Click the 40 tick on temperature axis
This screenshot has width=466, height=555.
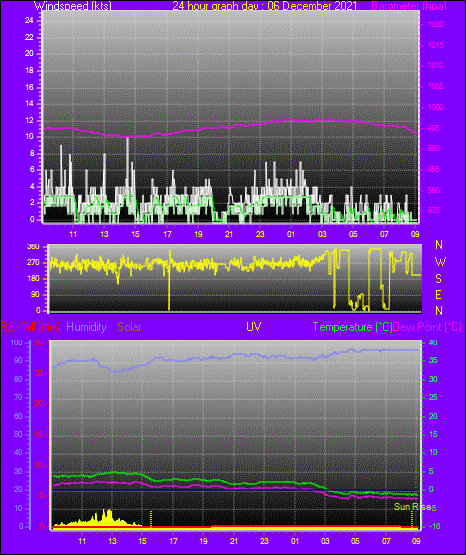point(433,343)
